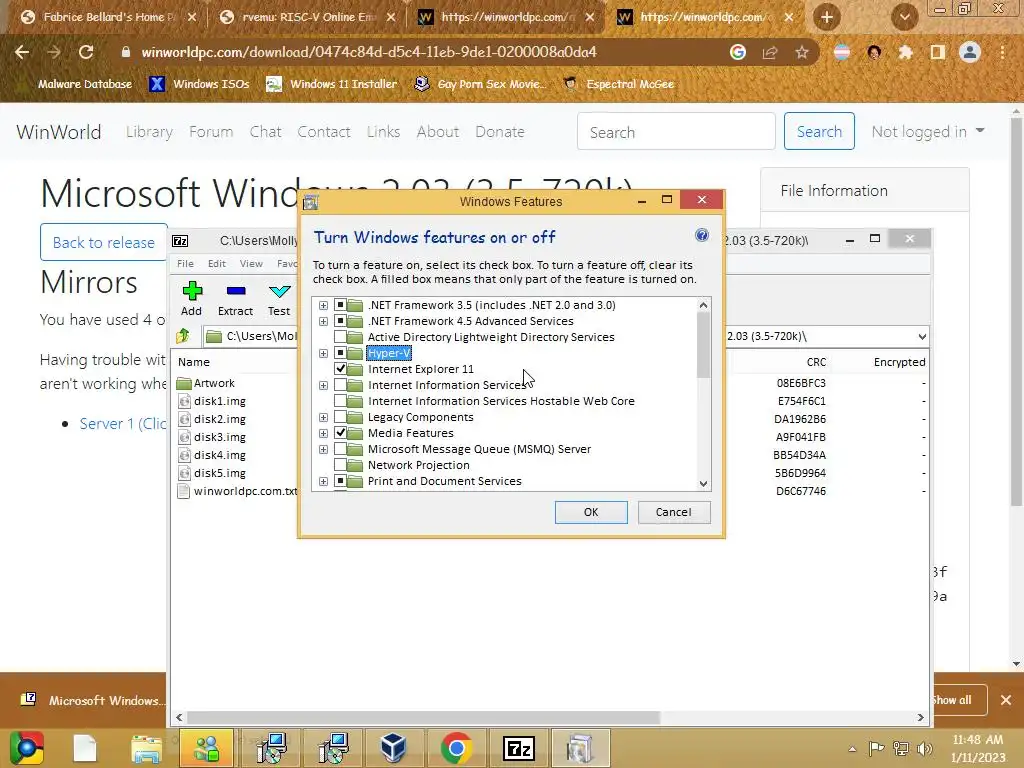Open WinWorld Library nav link
The height and width of the screenshot is (768, 1024).
(149, 132)
